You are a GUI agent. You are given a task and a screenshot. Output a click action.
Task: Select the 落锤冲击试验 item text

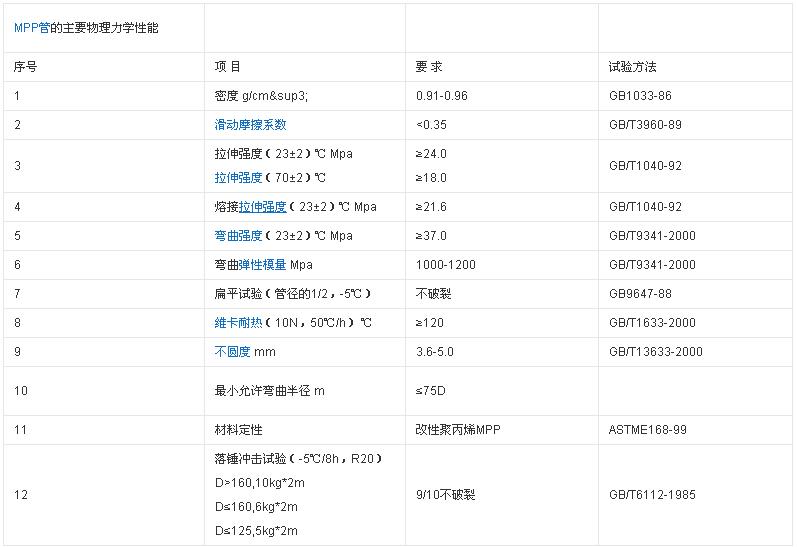[298, 458]
